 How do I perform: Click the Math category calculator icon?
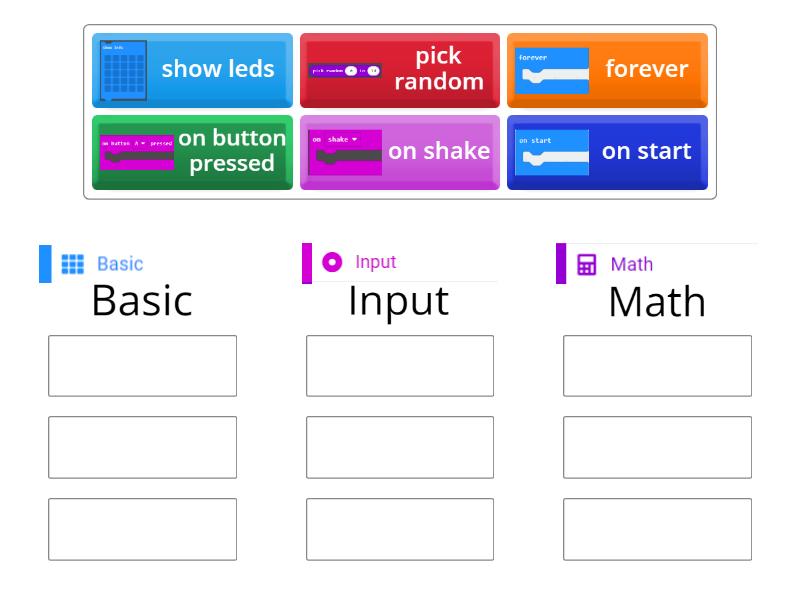pyautogui.click(x=589, y=265)
